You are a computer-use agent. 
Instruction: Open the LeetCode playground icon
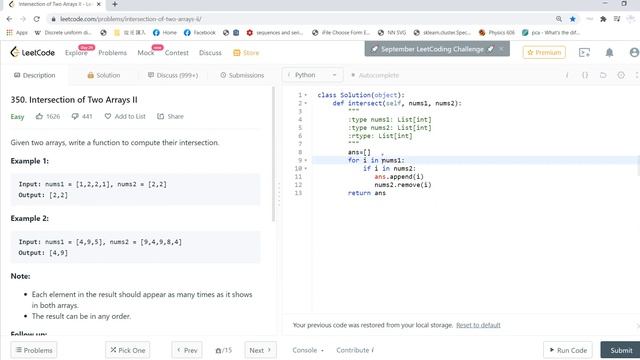point(584,53)
